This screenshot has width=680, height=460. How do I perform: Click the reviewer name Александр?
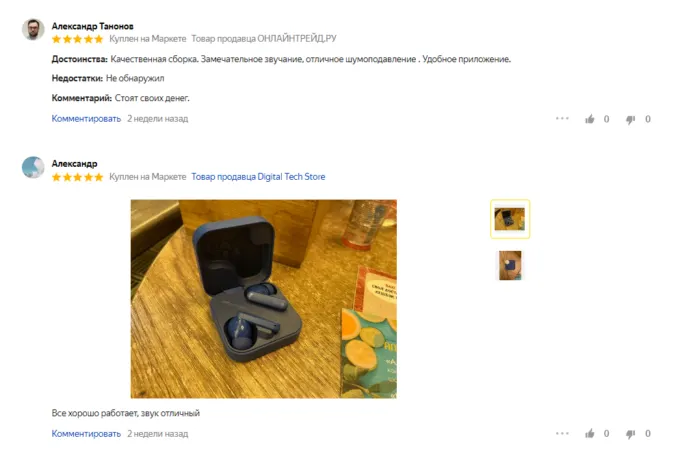pos(74,163)
